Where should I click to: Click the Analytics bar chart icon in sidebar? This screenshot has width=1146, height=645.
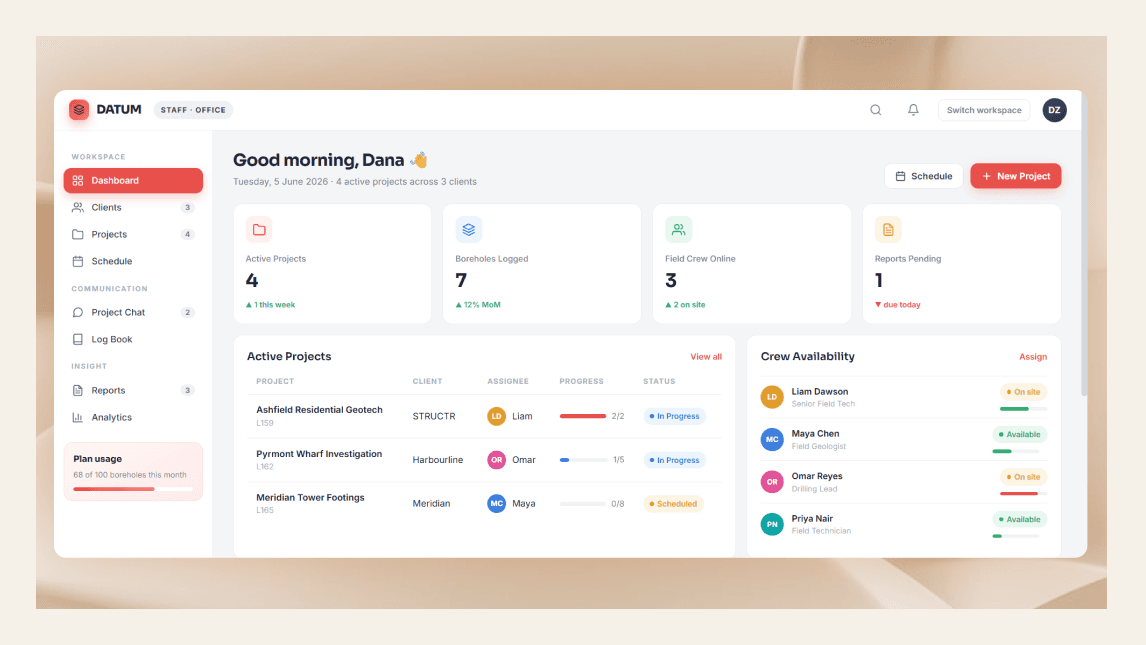point(77,417)
